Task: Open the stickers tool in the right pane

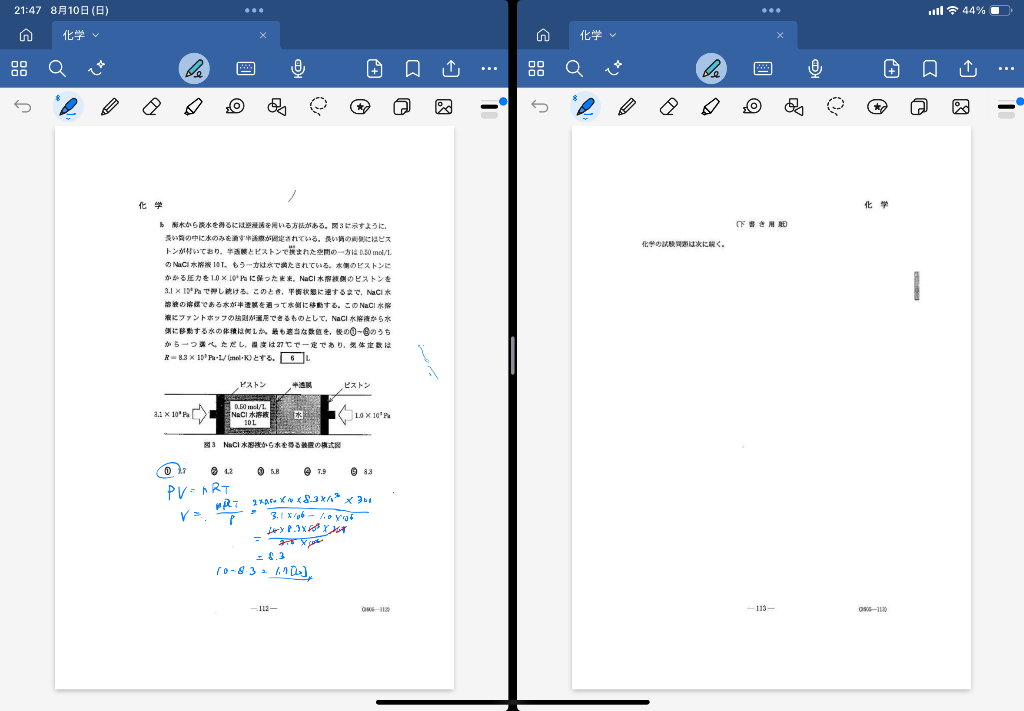Action: (x=877, y=106)
